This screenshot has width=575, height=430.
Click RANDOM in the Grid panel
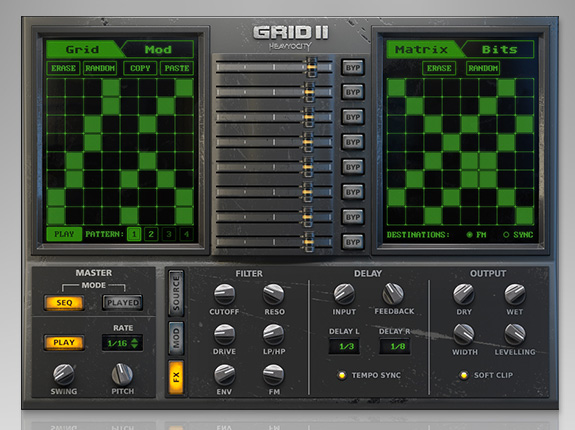point(100,68)
